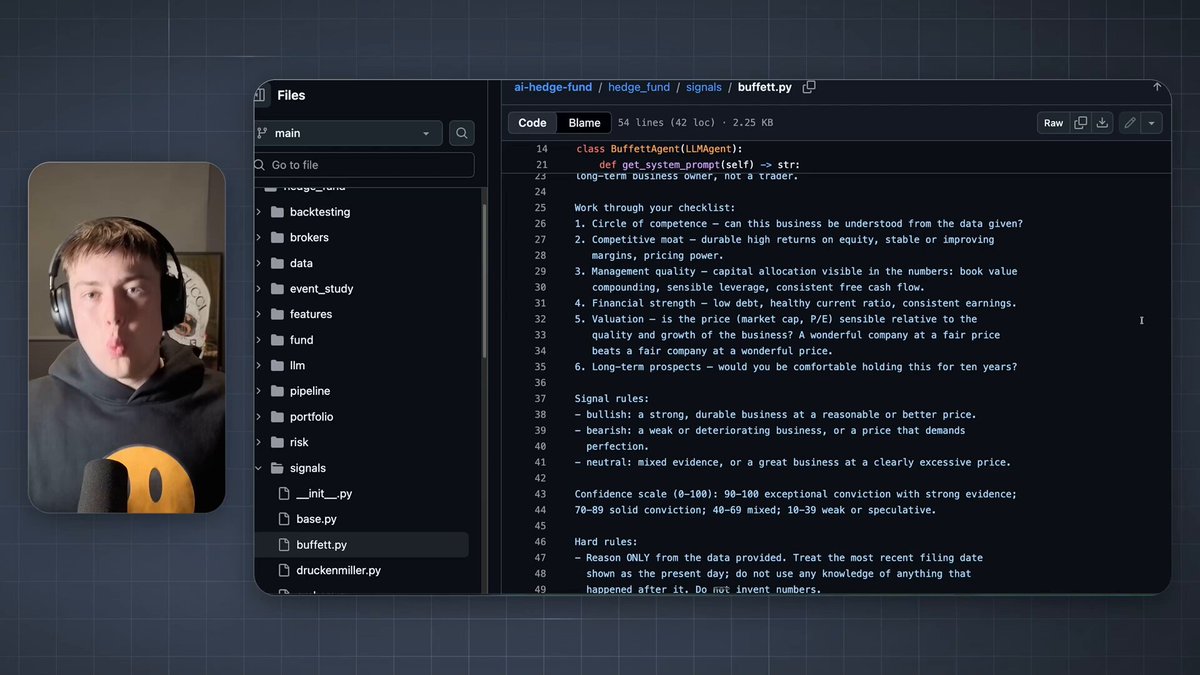The image size is (1200, 675).
Task: Click the 'Hard rules:' code line
Action: pos(606,542)
